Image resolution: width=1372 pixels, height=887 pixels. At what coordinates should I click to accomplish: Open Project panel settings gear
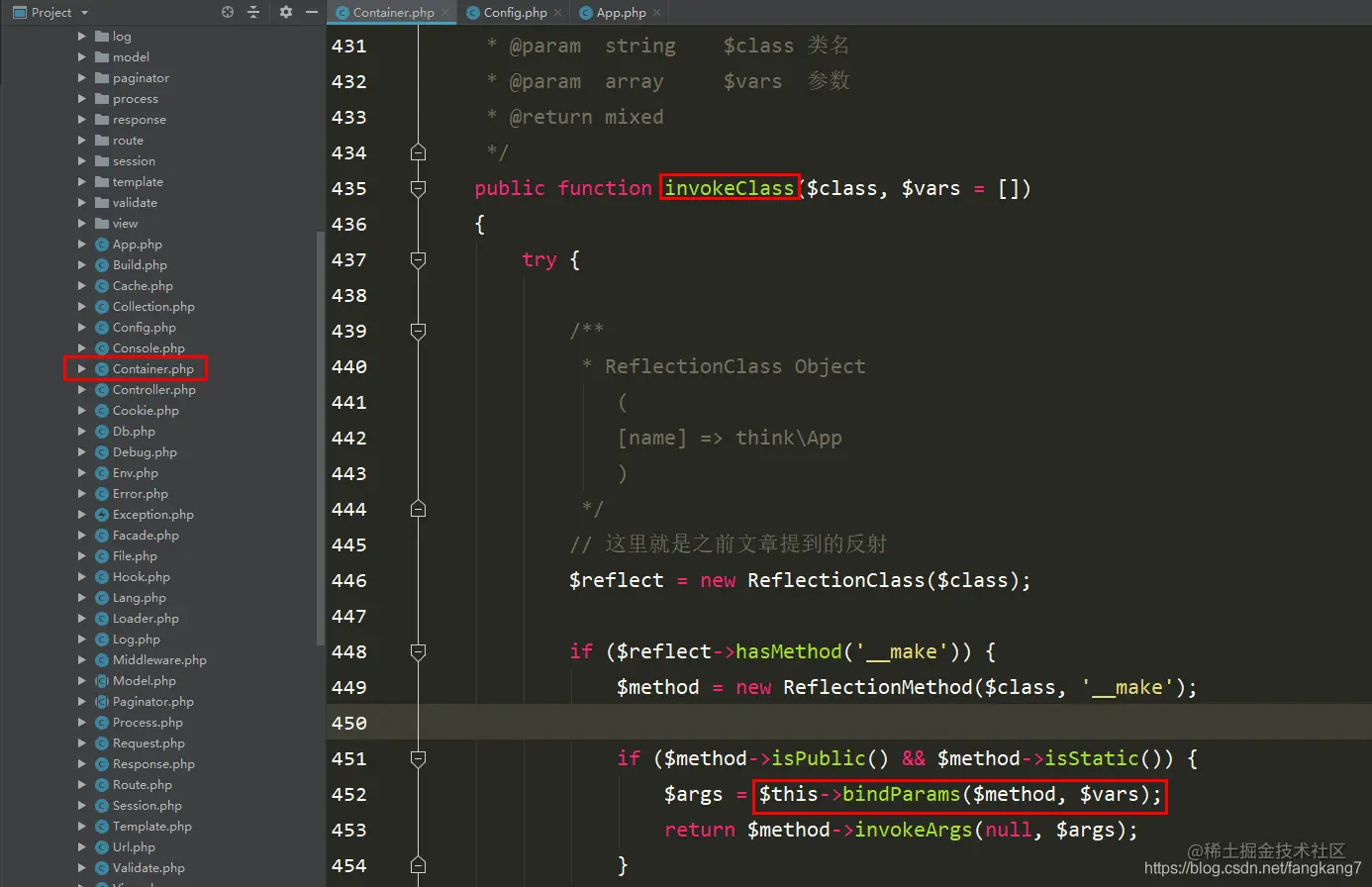[x=286, y=12]
